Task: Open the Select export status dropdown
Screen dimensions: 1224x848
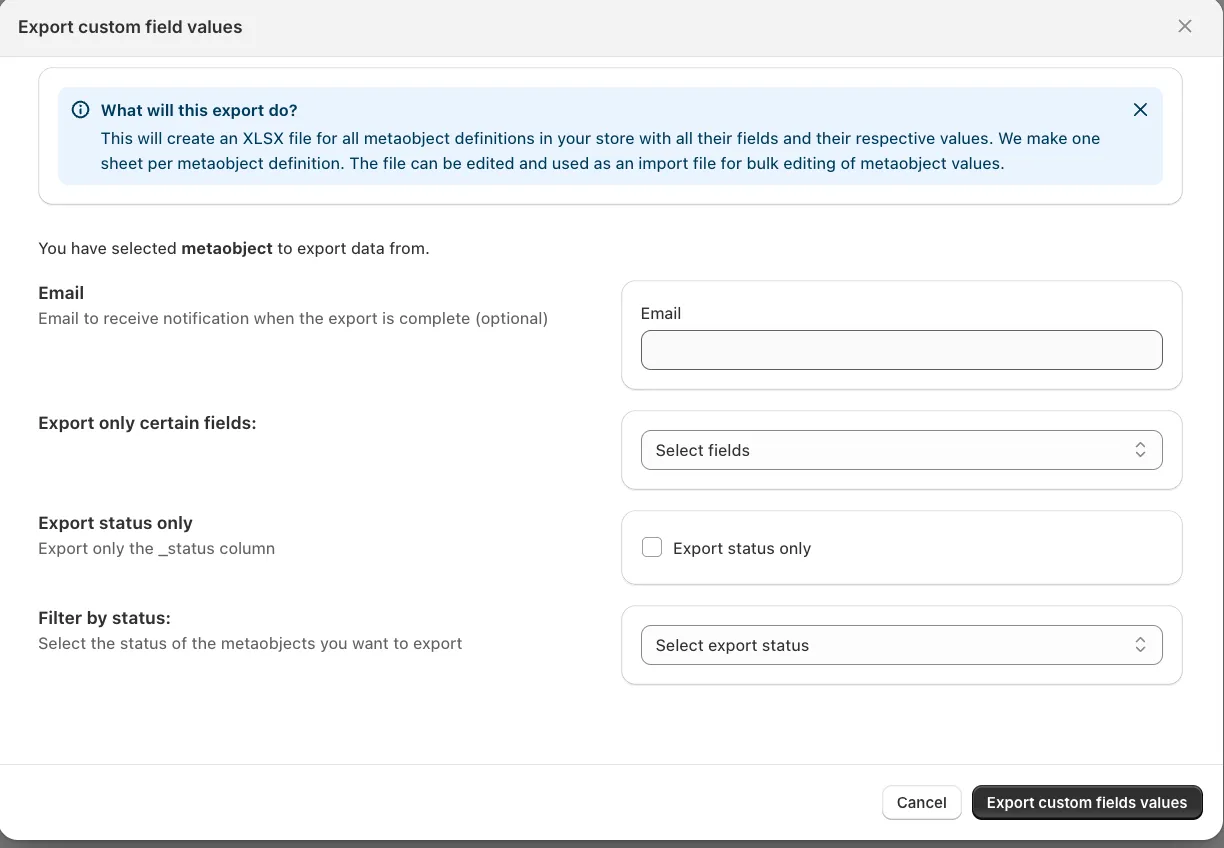Action: coord(901,645)
